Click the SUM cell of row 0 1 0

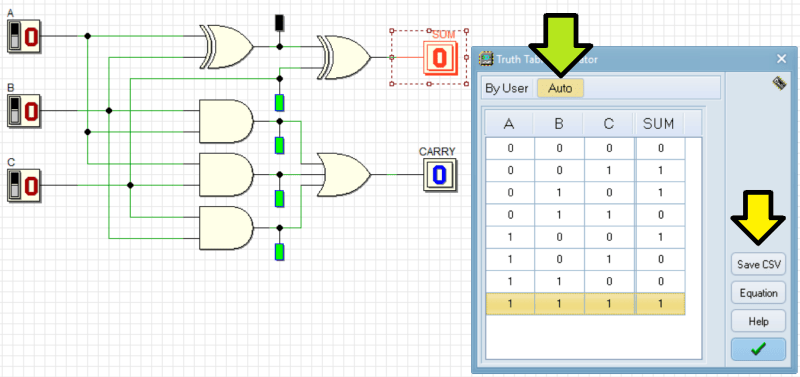[x=660, y=193]
